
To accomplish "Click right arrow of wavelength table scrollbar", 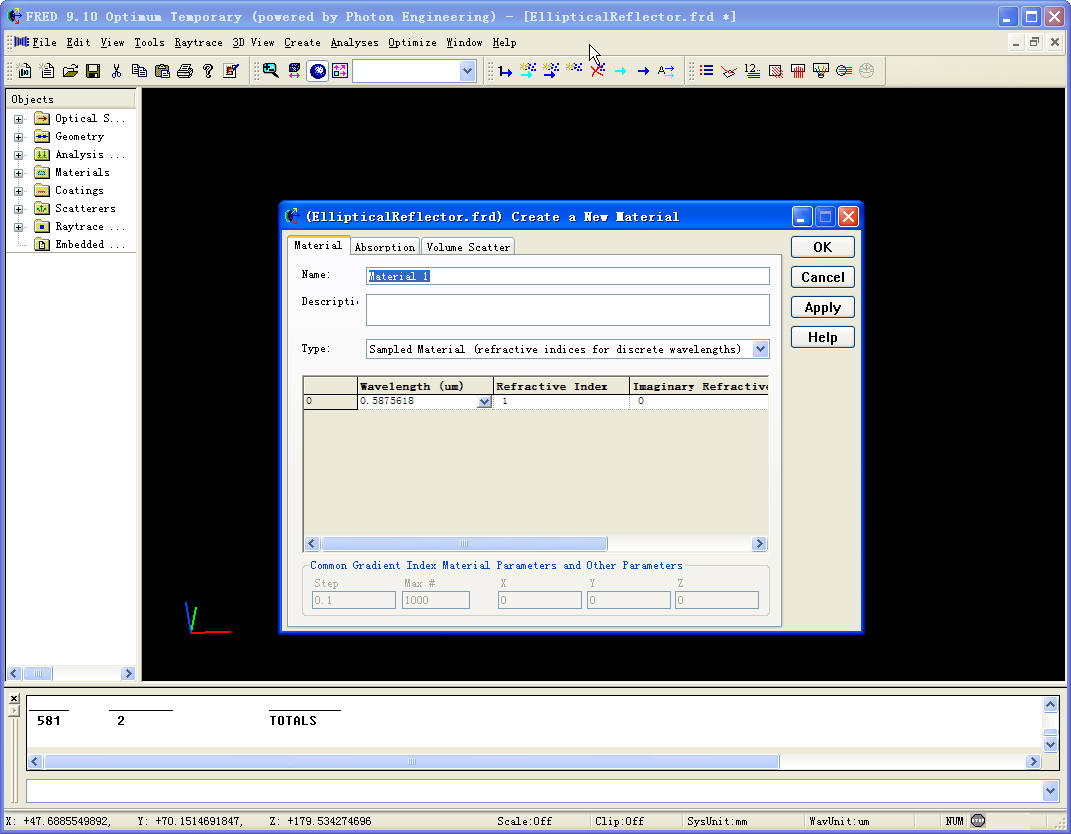I will 759,544.
